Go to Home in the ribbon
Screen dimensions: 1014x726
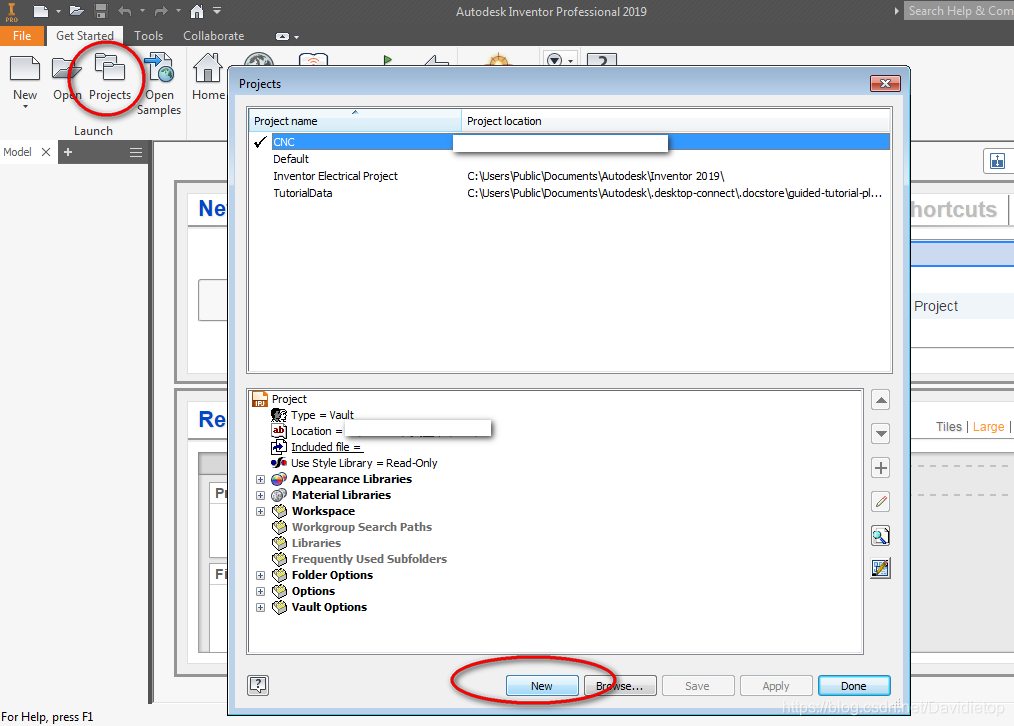[208, 77]
